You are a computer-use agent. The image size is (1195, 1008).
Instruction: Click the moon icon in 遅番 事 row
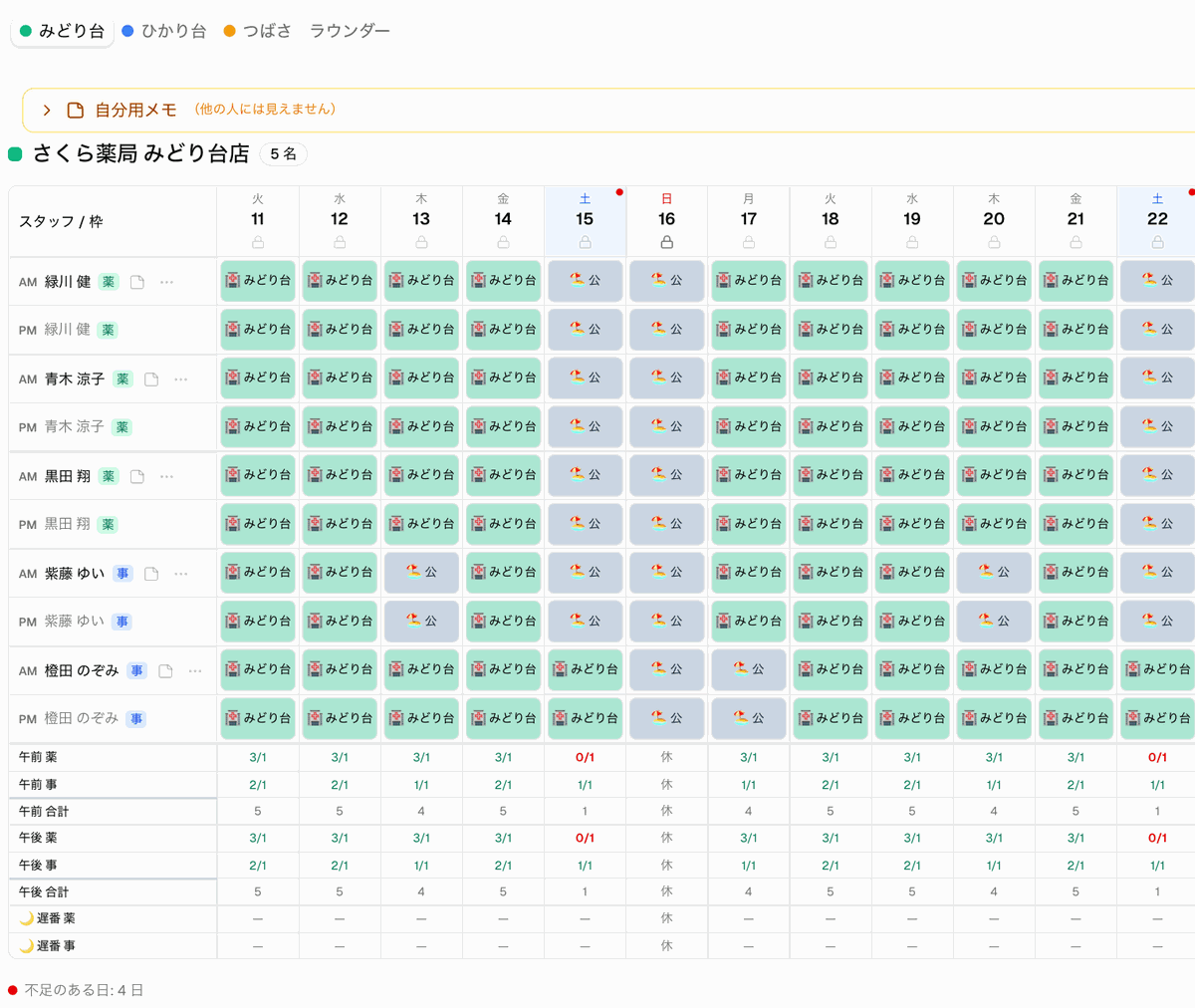click(27, 946)
